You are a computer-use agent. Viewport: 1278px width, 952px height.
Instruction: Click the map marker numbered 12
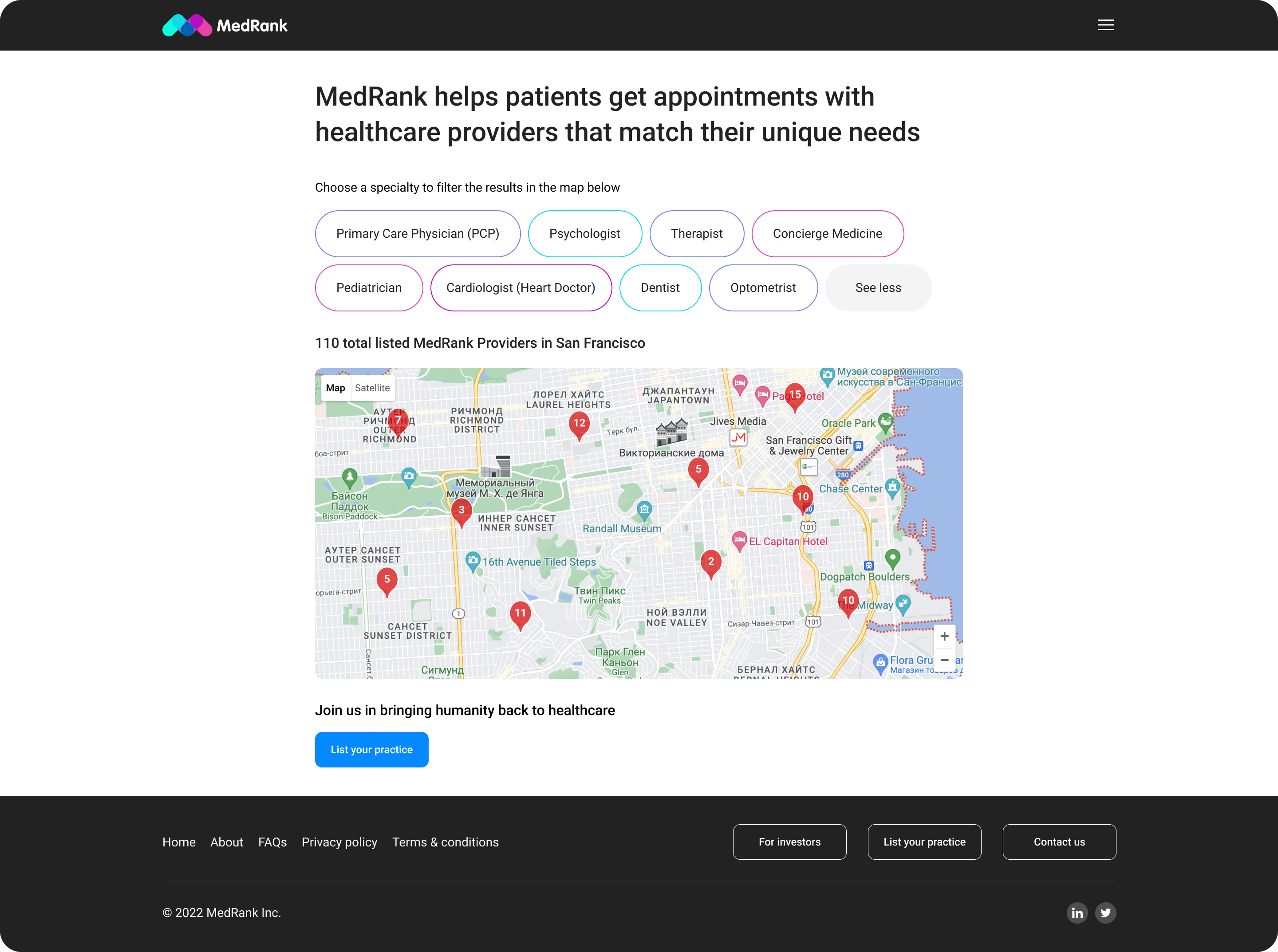(579, 424)
